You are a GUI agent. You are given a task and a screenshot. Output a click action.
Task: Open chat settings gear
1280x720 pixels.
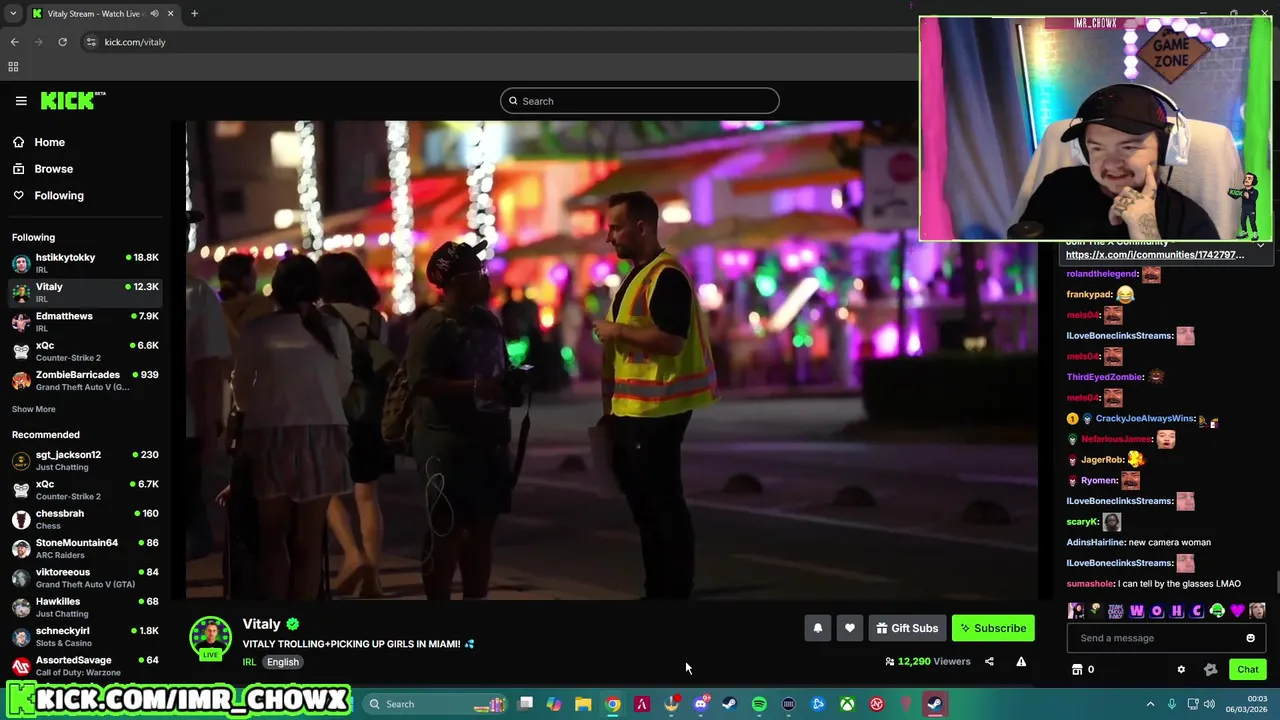click(1181, 669)
